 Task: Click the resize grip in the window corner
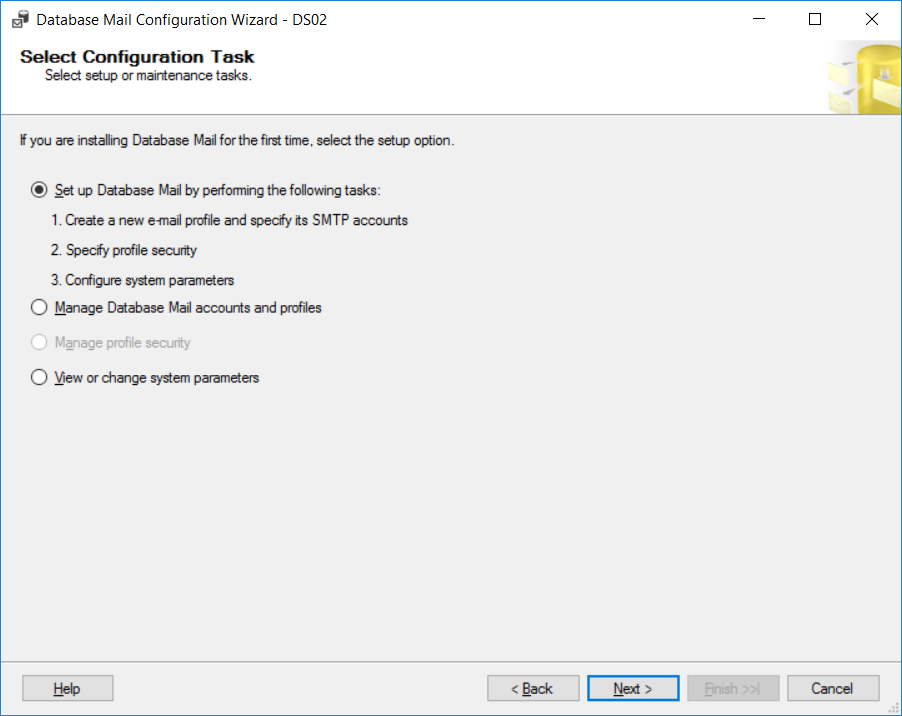(x=893, y=708)
